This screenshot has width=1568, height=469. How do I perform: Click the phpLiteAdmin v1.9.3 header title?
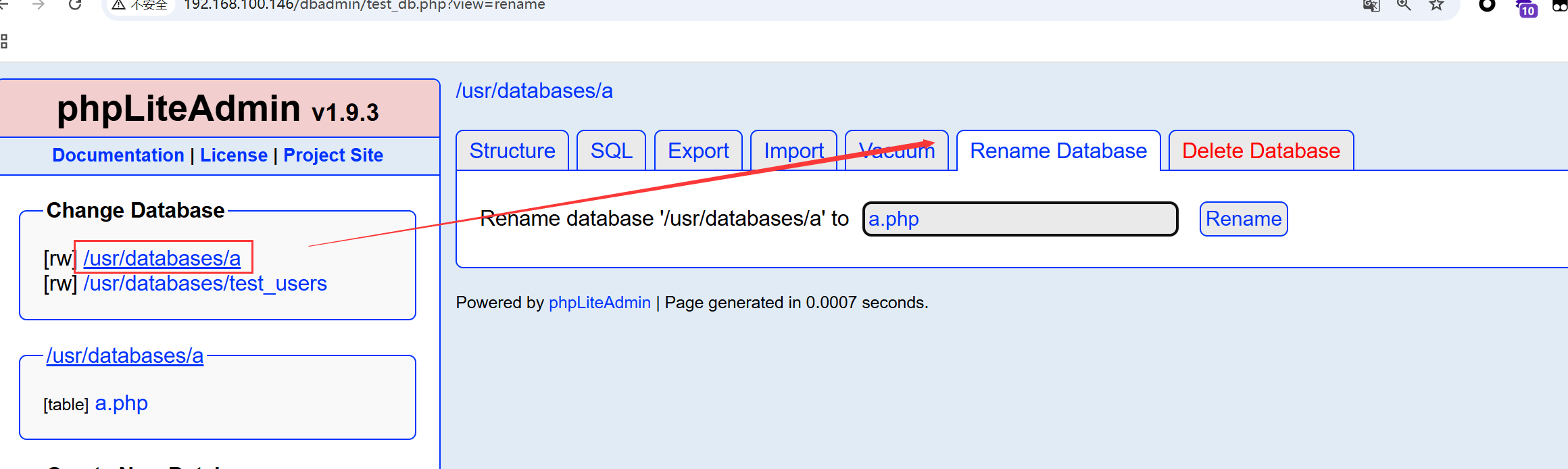218,109
